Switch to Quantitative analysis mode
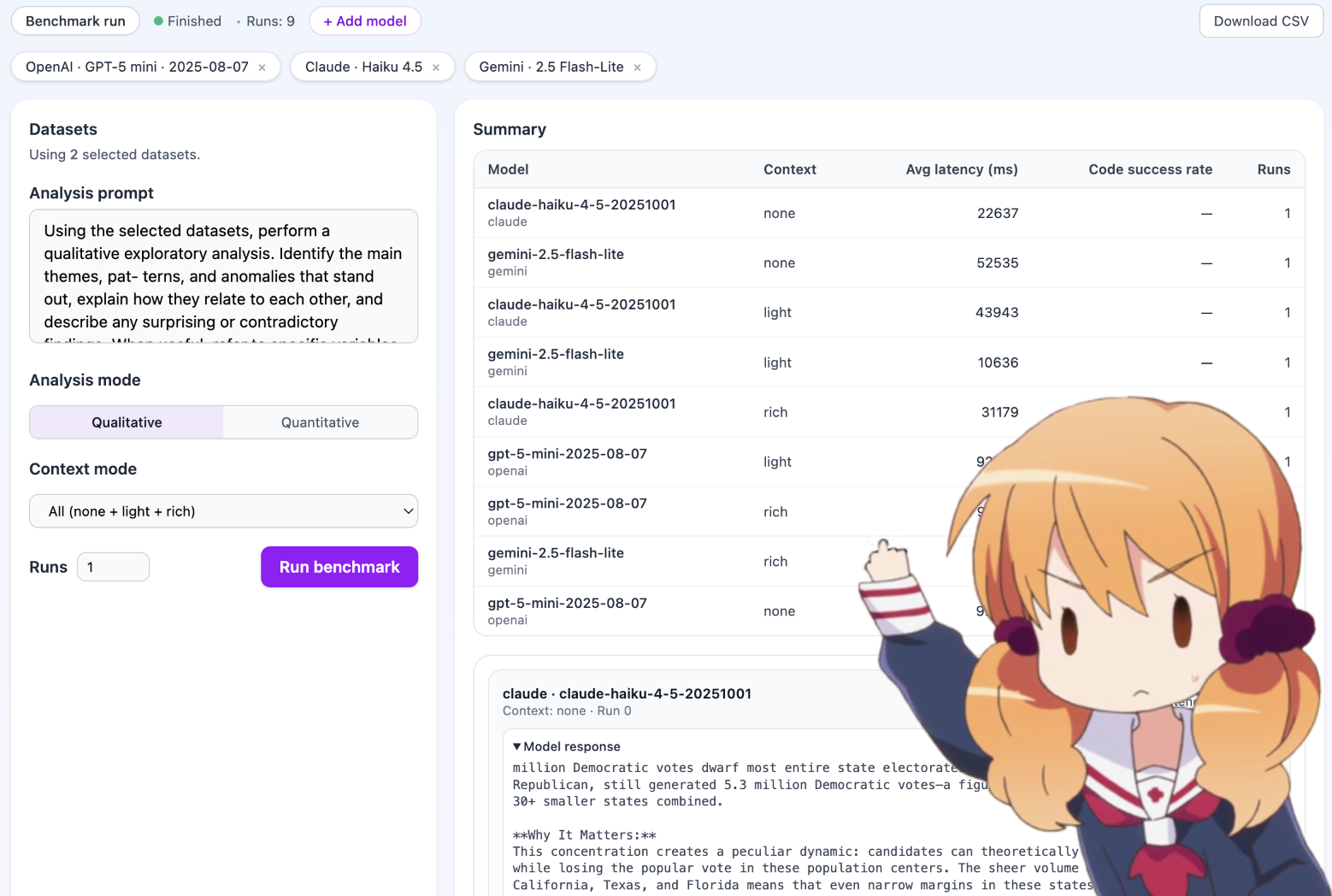 320,422
